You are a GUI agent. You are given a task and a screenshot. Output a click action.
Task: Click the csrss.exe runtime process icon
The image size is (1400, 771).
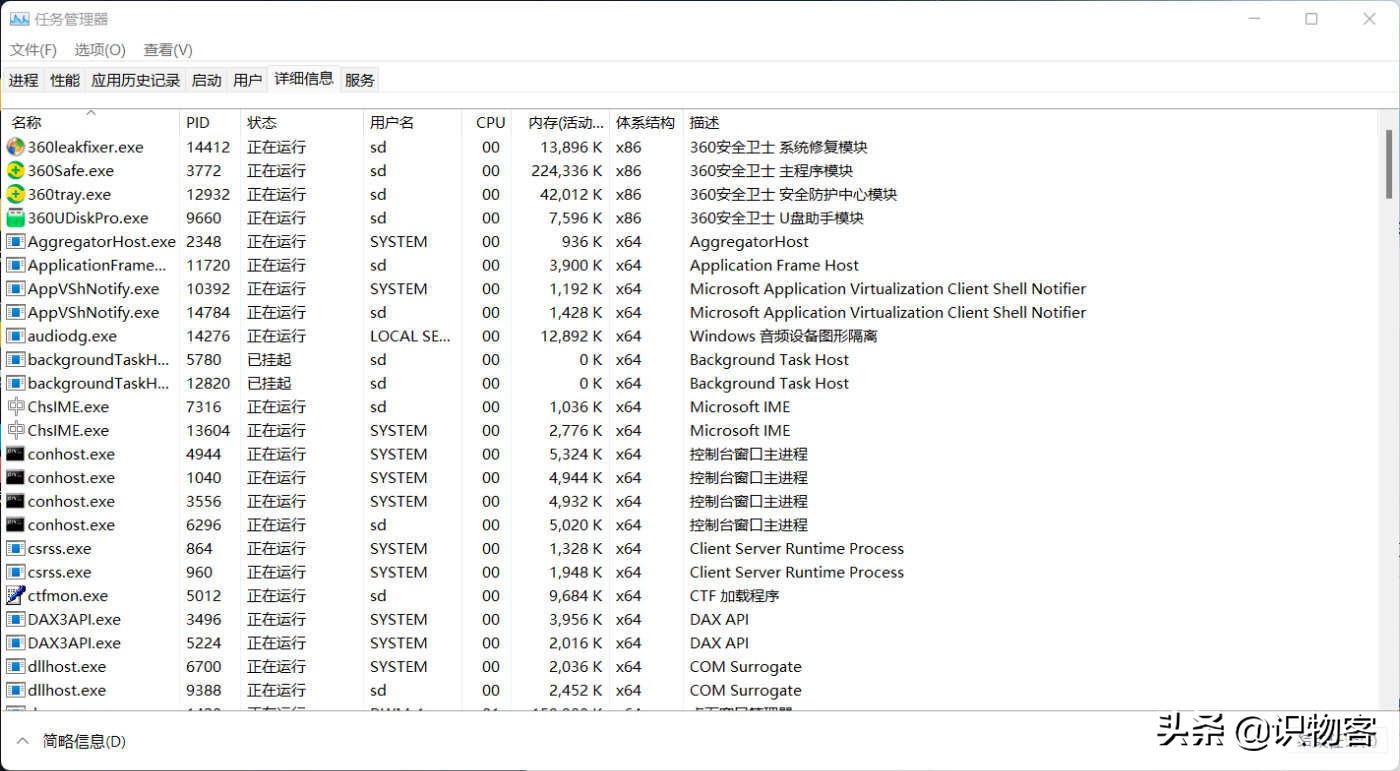(16, 548)
